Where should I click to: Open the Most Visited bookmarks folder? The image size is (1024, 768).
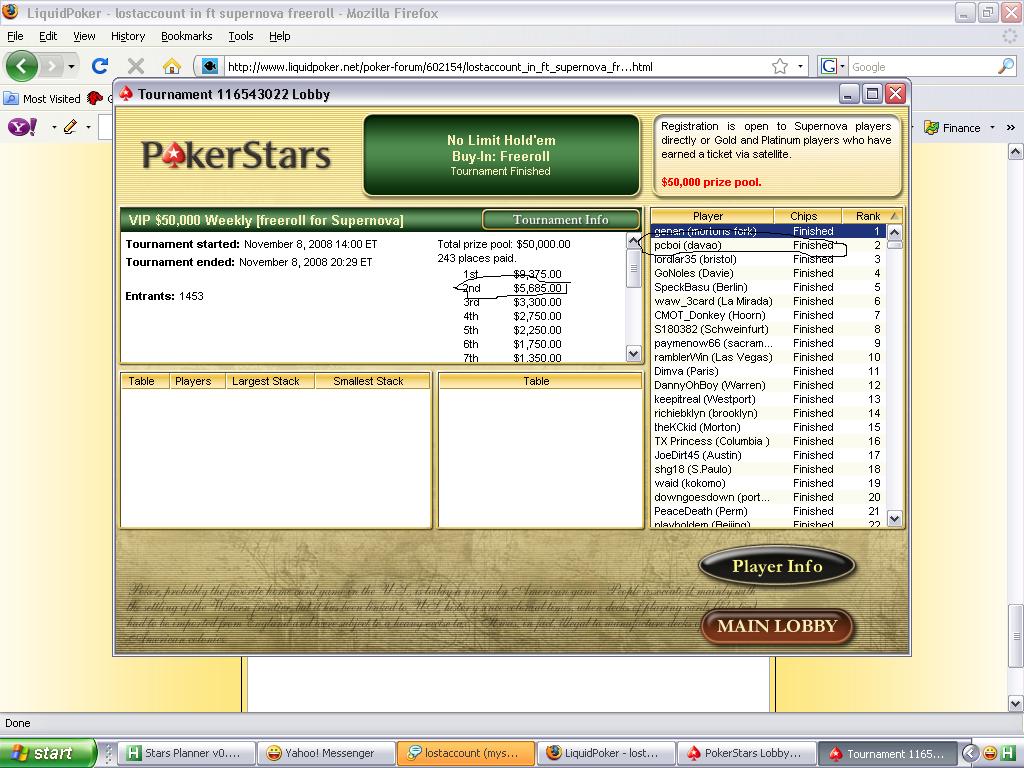tap(42, 99)
